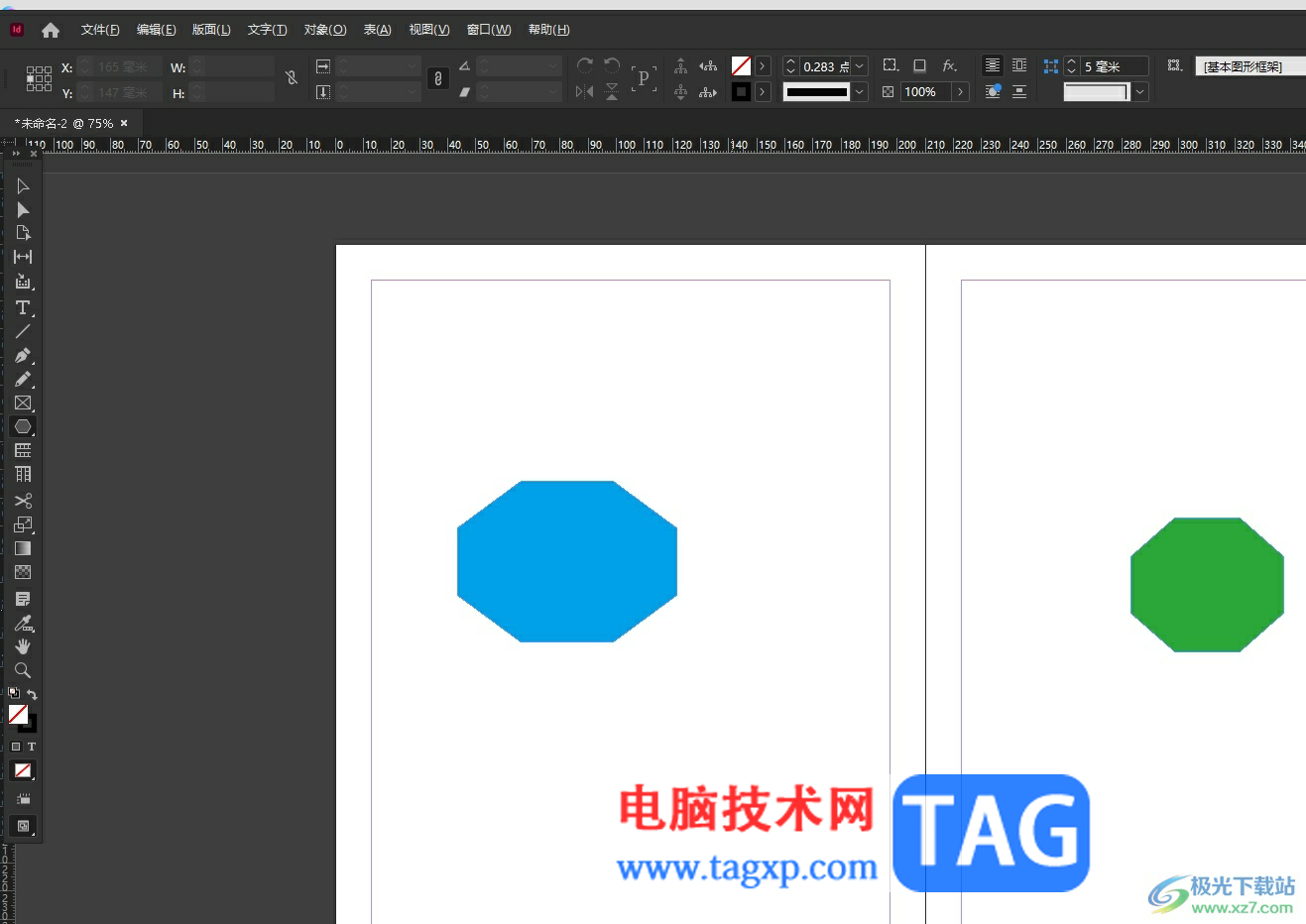The image size is (1306, 924).
Task: Open the shear angle dropdown
Action: coord(553,91)
